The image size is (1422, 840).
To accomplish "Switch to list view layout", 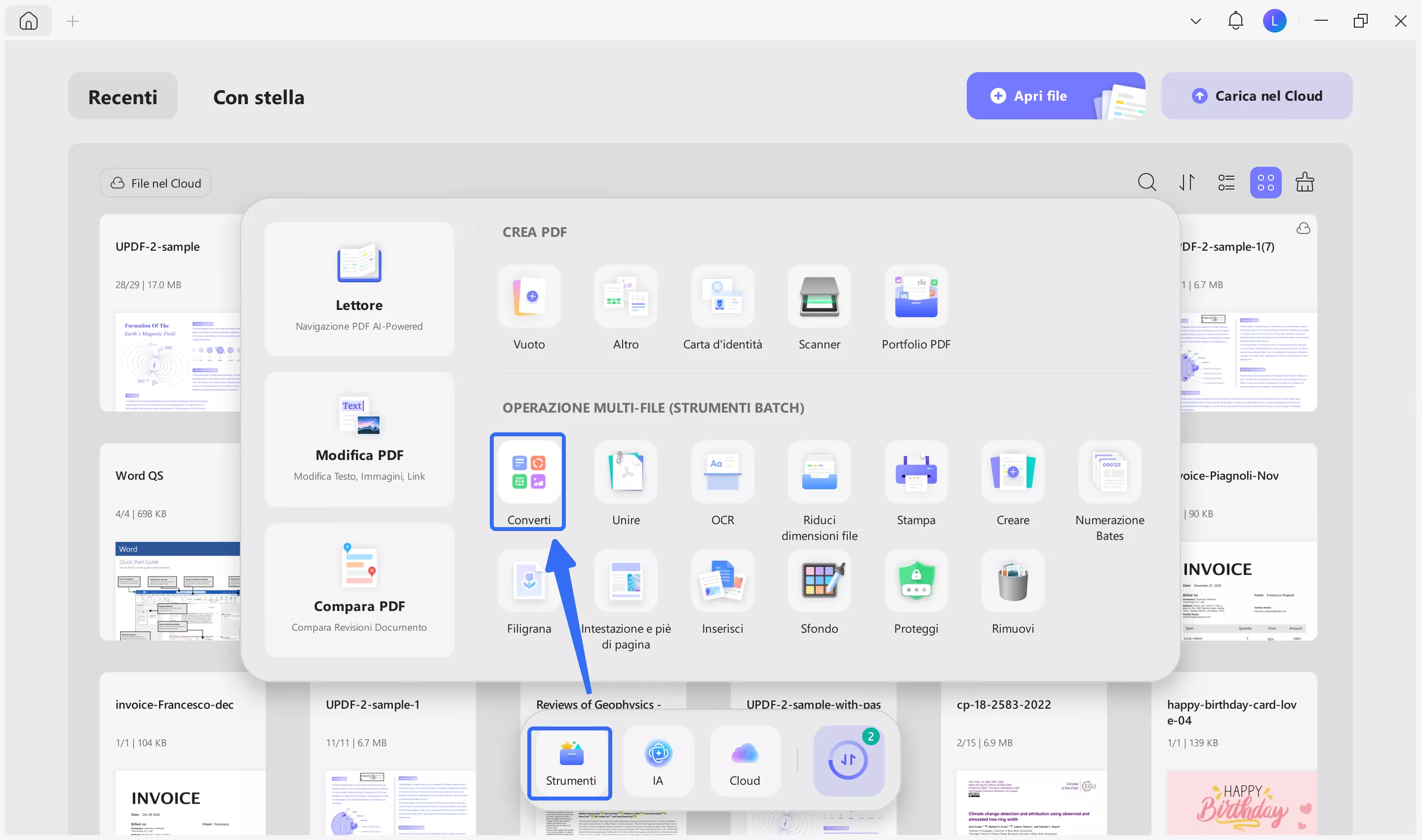I will [x=1226, y=182].
